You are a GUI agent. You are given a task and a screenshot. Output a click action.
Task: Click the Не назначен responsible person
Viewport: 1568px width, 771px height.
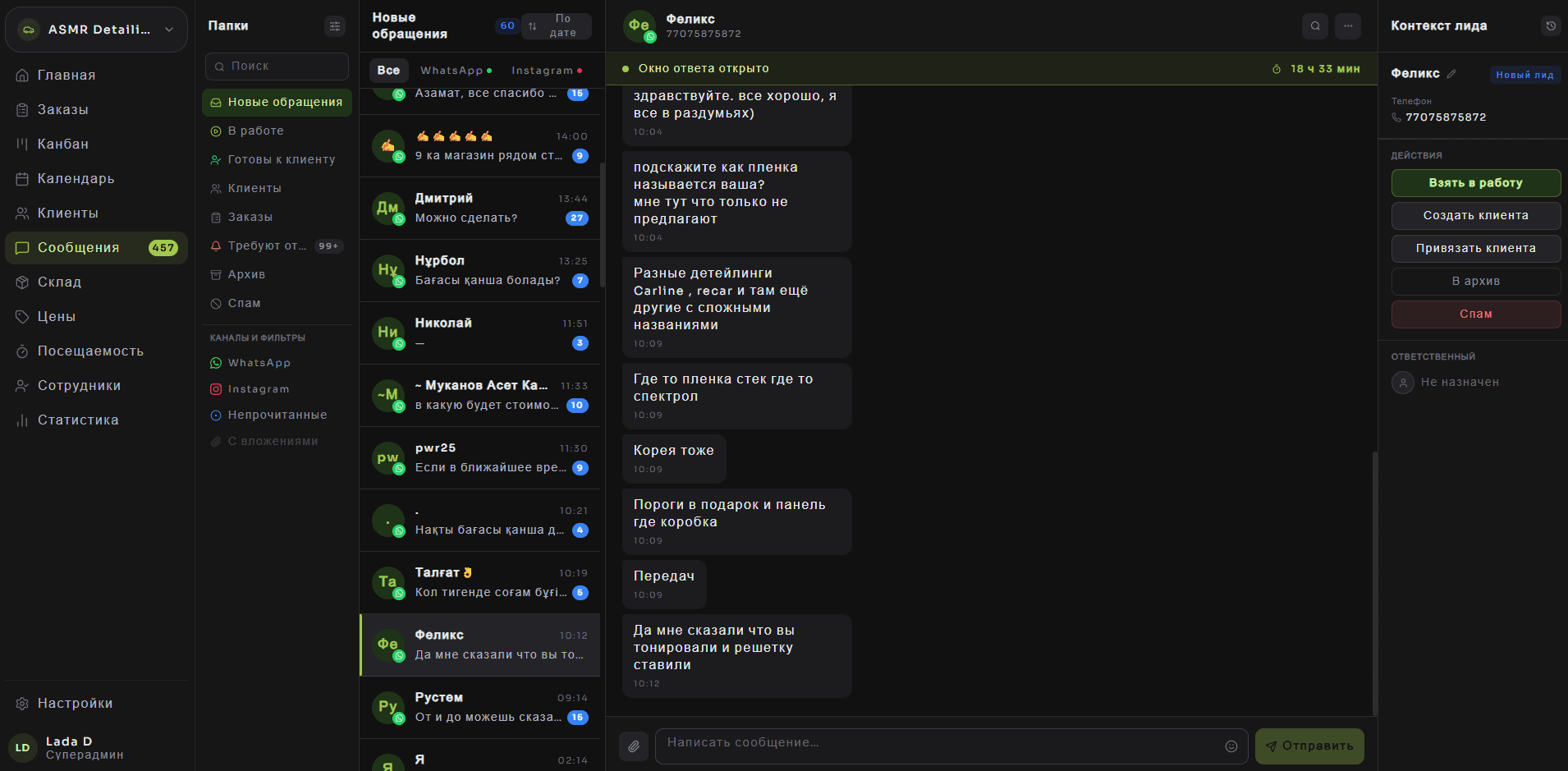(1446, 383)
